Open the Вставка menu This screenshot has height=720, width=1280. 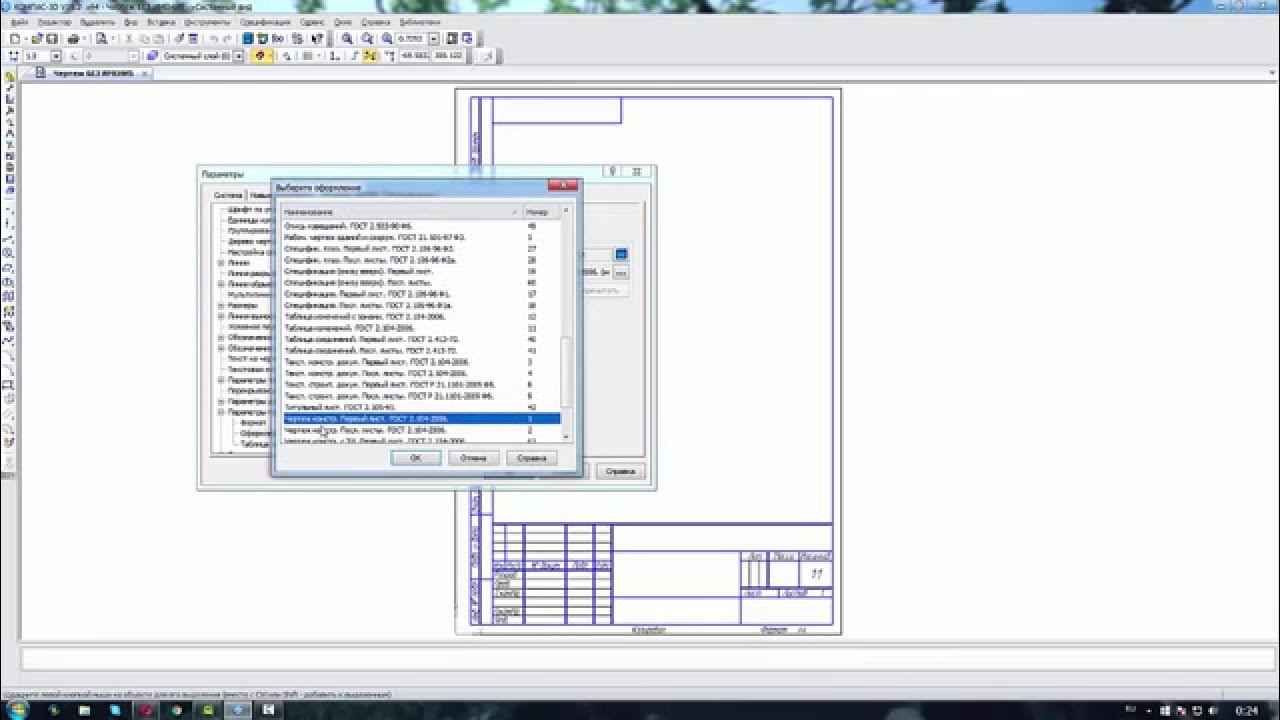(x=161, y=22)
